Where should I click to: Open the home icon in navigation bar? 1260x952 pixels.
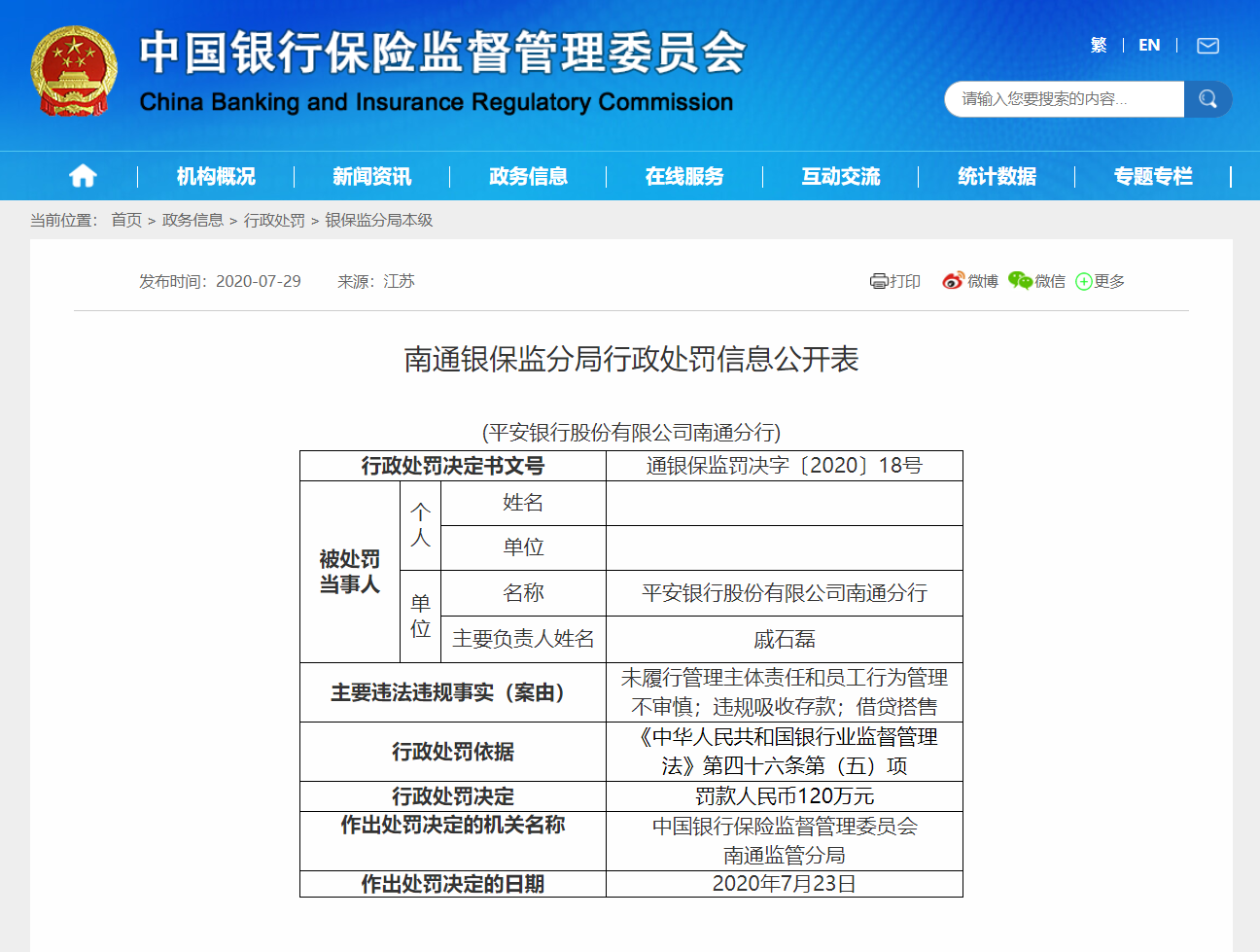coord(83,176)
